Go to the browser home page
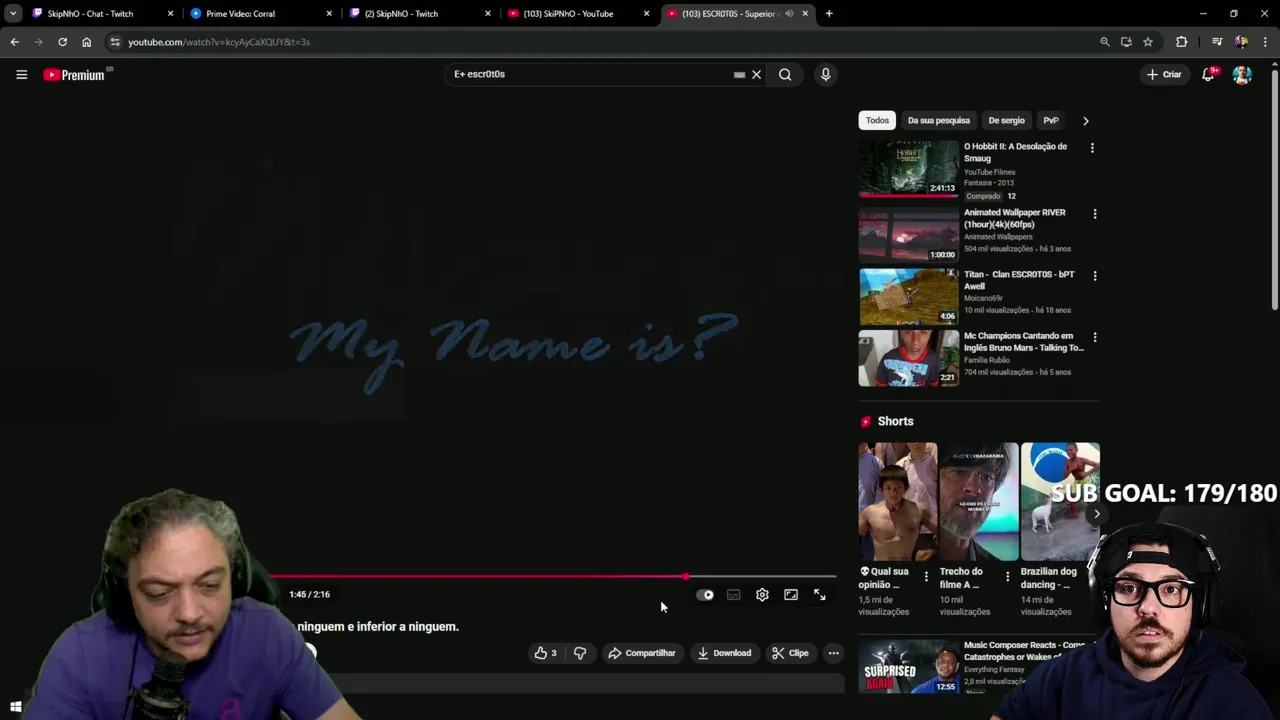The height and width of the screenshot is (720, 1280). (86, 42)
